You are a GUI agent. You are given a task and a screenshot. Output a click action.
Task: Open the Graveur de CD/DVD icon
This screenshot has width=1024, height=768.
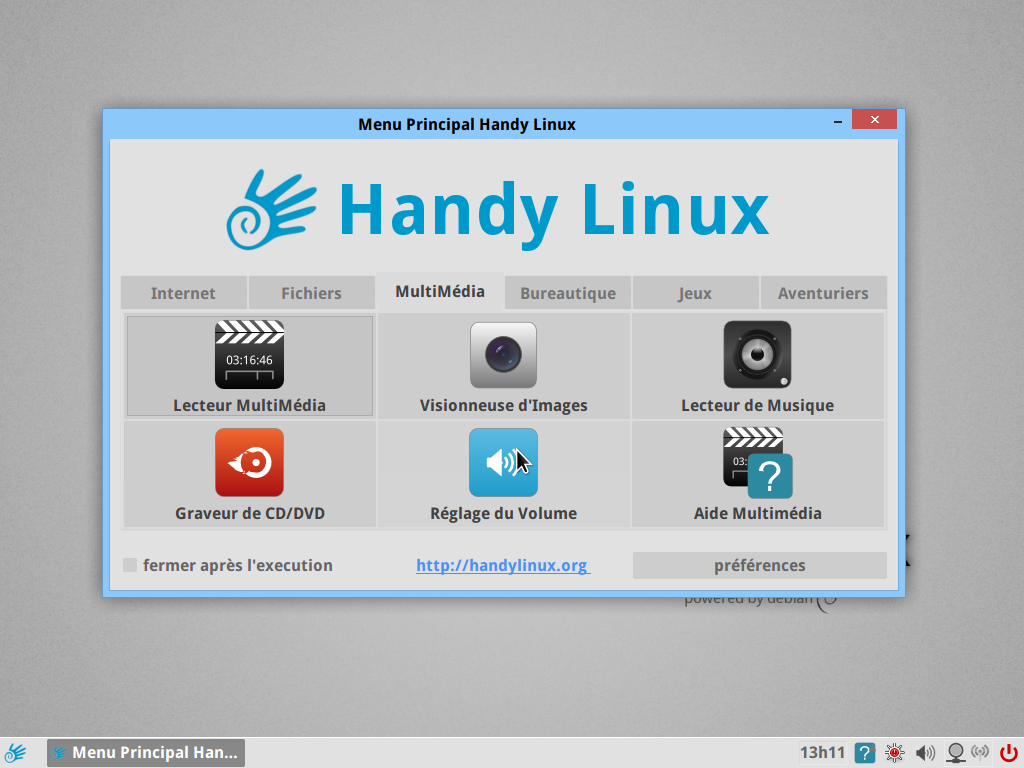tap(249, 462)
